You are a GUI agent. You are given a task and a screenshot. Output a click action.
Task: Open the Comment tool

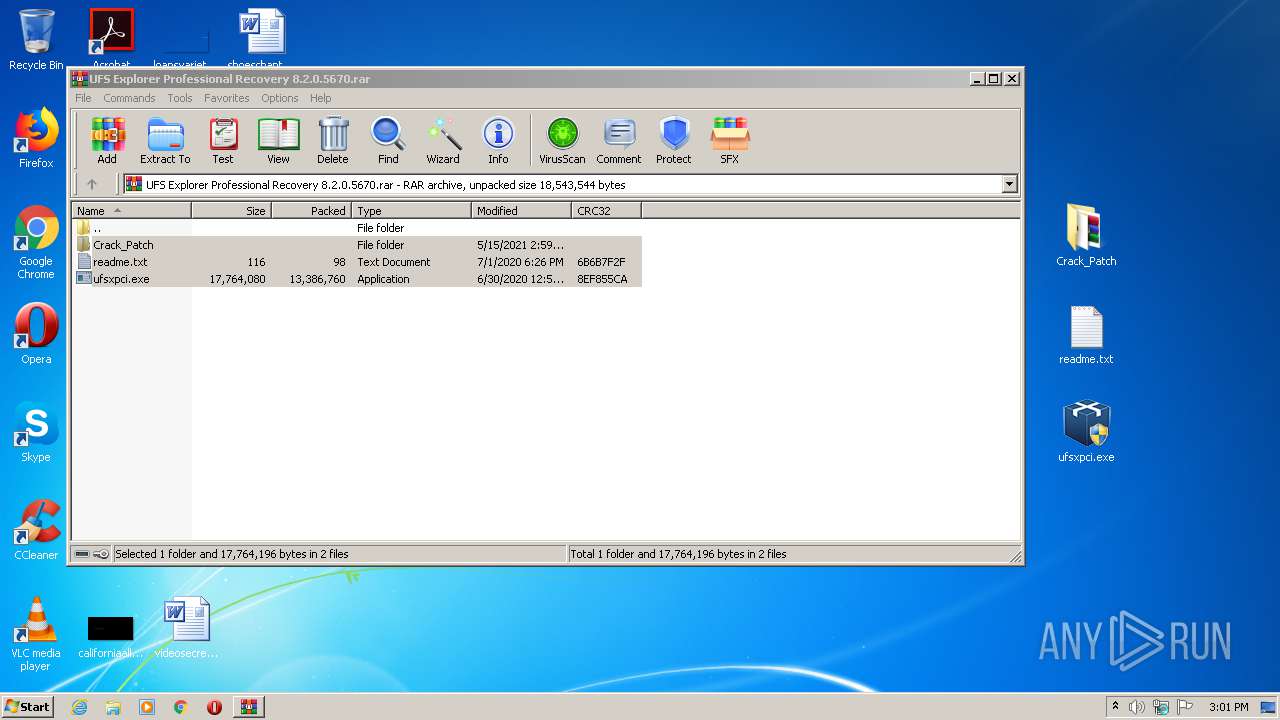click(619, 141)
